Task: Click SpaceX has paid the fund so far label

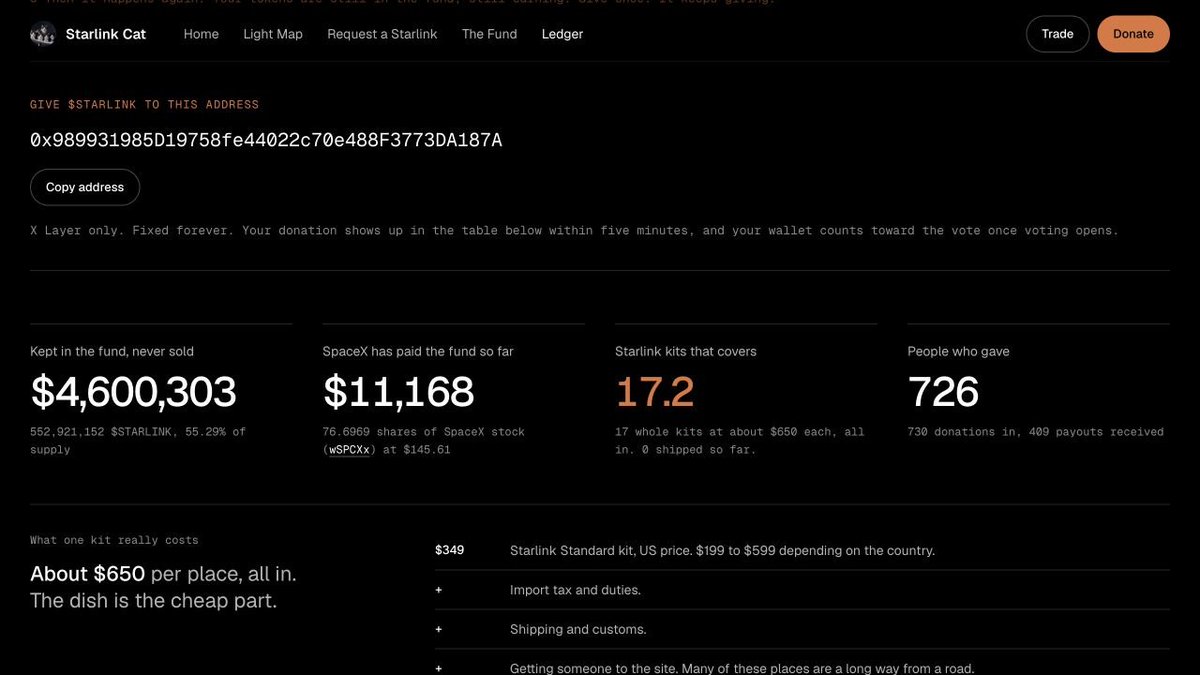Action: click(x=418, y=351)
